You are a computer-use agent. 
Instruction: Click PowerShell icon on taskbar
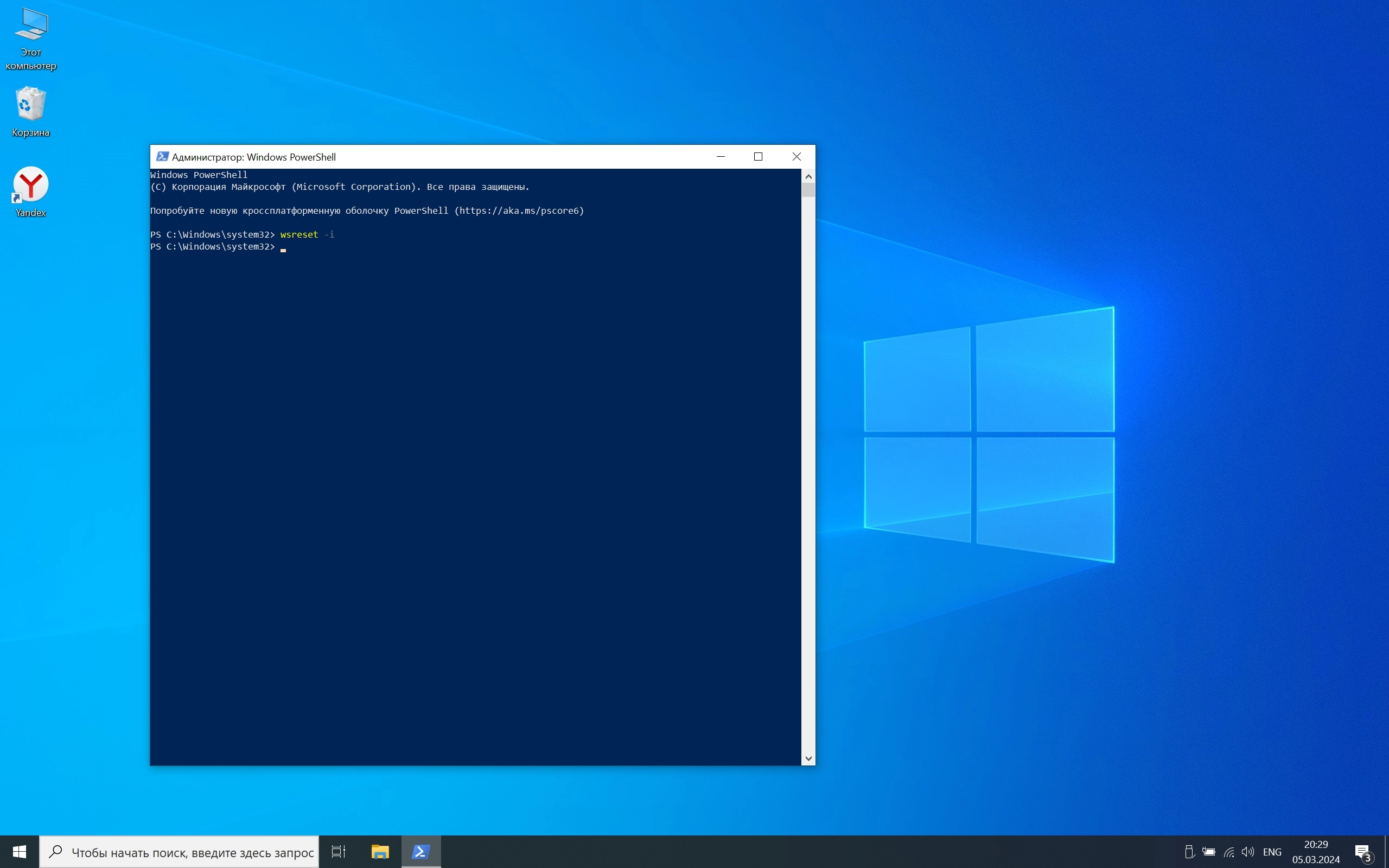click(x=420, y=852)
